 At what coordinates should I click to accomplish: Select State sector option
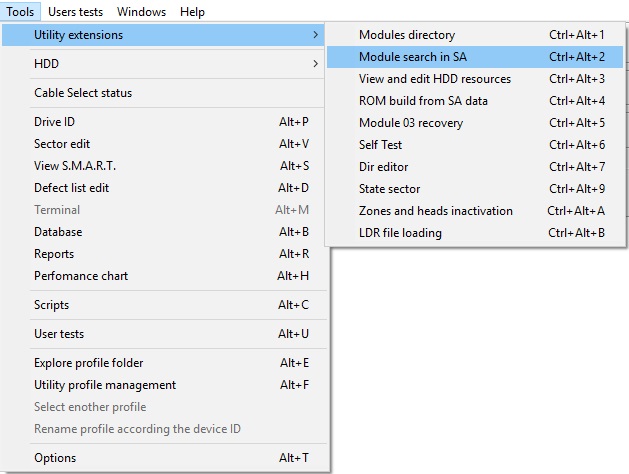tap(389, 189)
